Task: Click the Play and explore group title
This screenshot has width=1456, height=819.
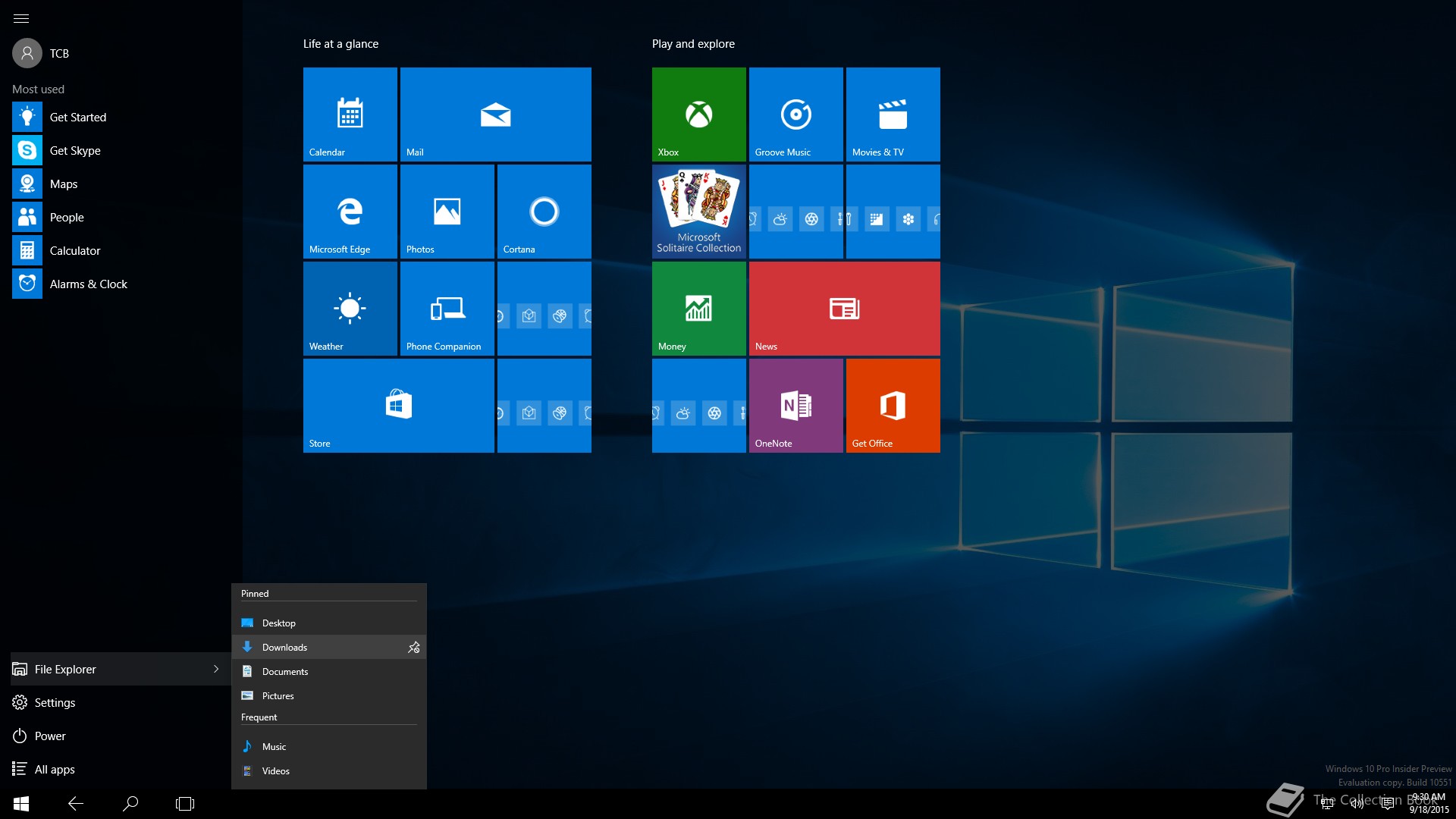Action: tap(693, 44)
